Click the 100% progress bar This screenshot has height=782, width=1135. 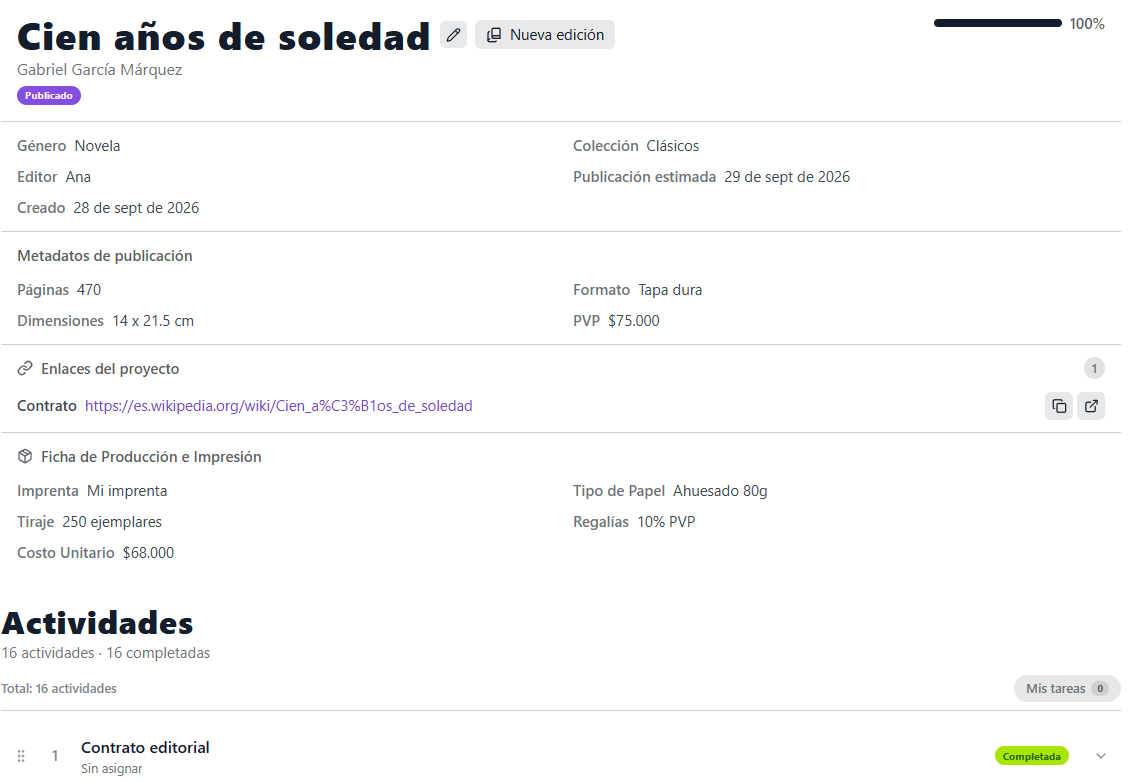click(997, 23)
